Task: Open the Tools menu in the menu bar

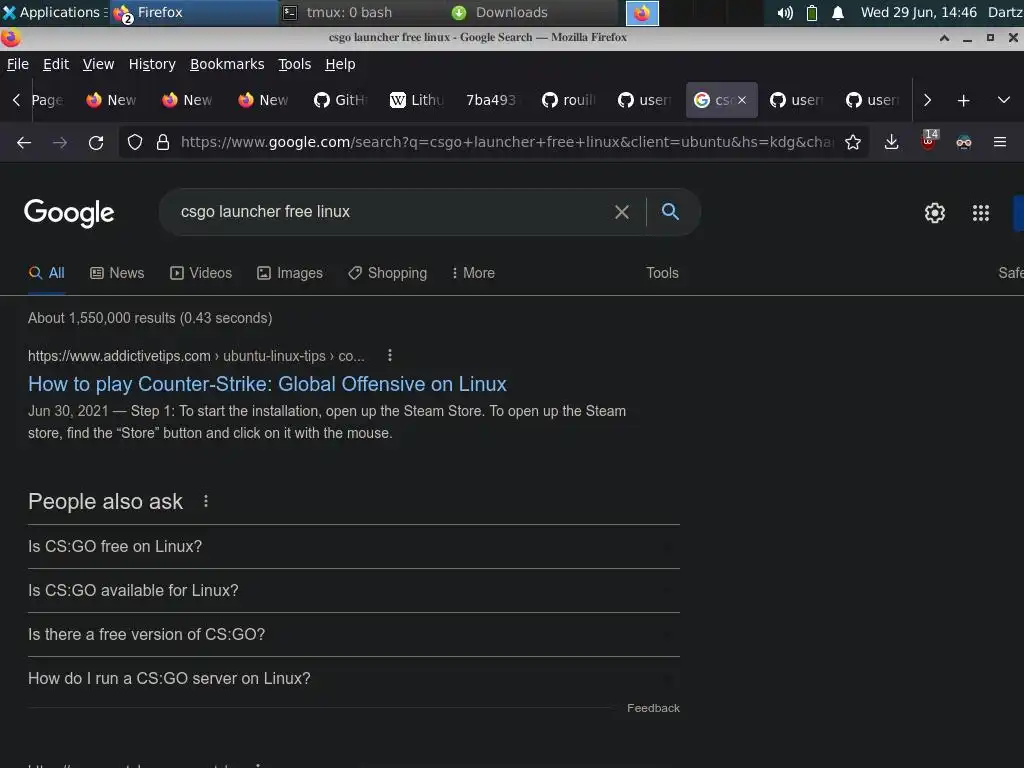Action: 295,64
